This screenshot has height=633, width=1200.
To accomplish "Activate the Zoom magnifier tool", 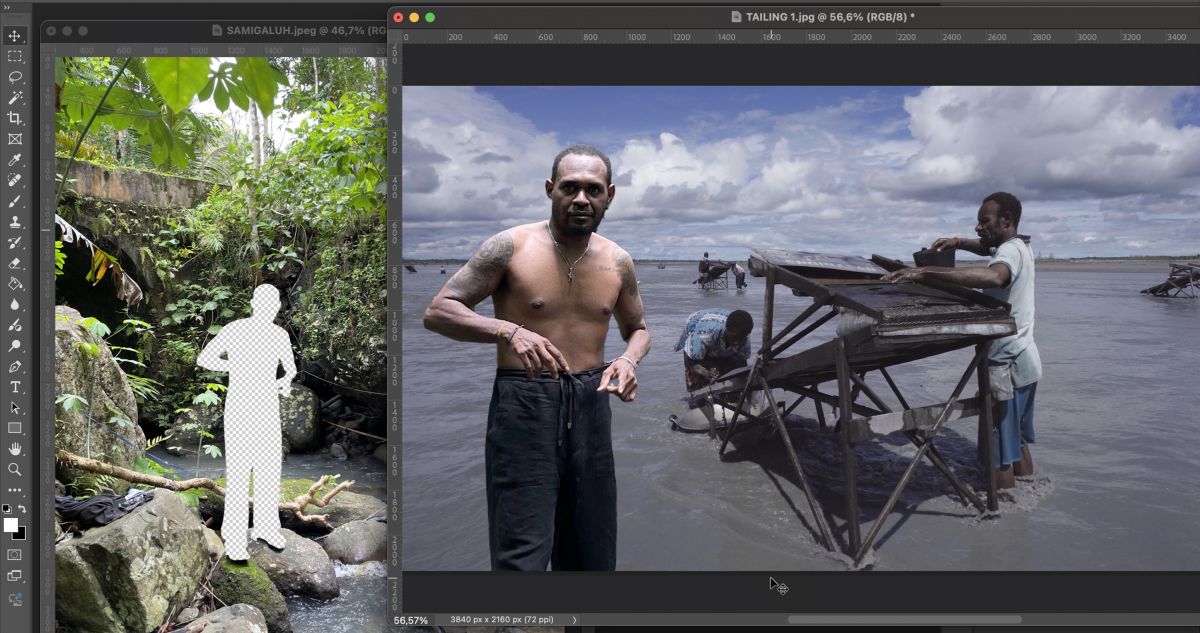I will pos(15,469).
